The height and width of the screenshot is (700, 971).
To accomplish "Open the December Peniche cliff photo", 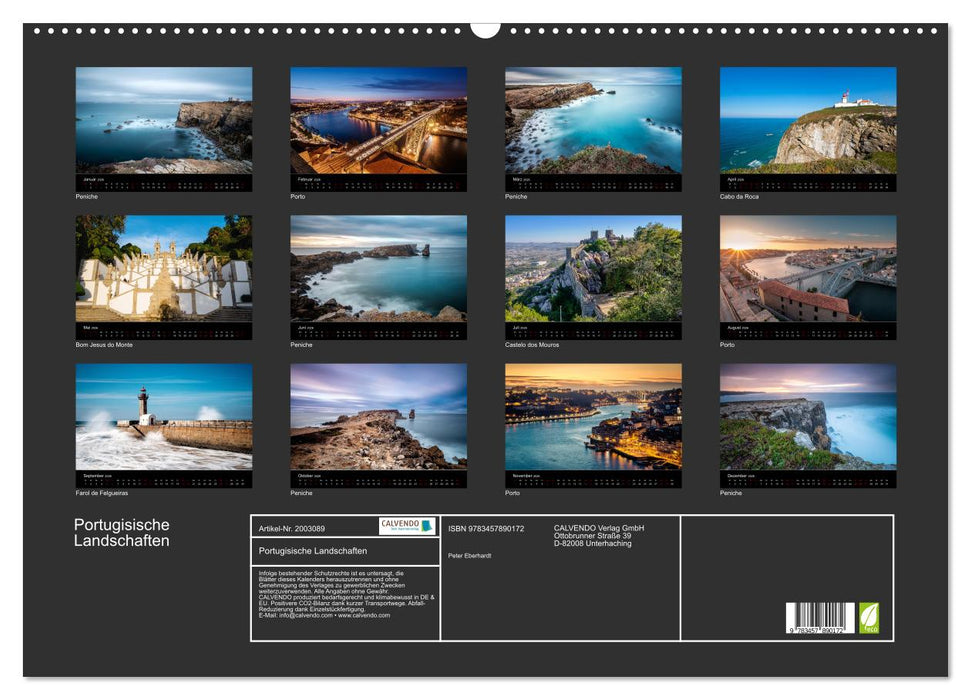I will click(x=808, y=417).
